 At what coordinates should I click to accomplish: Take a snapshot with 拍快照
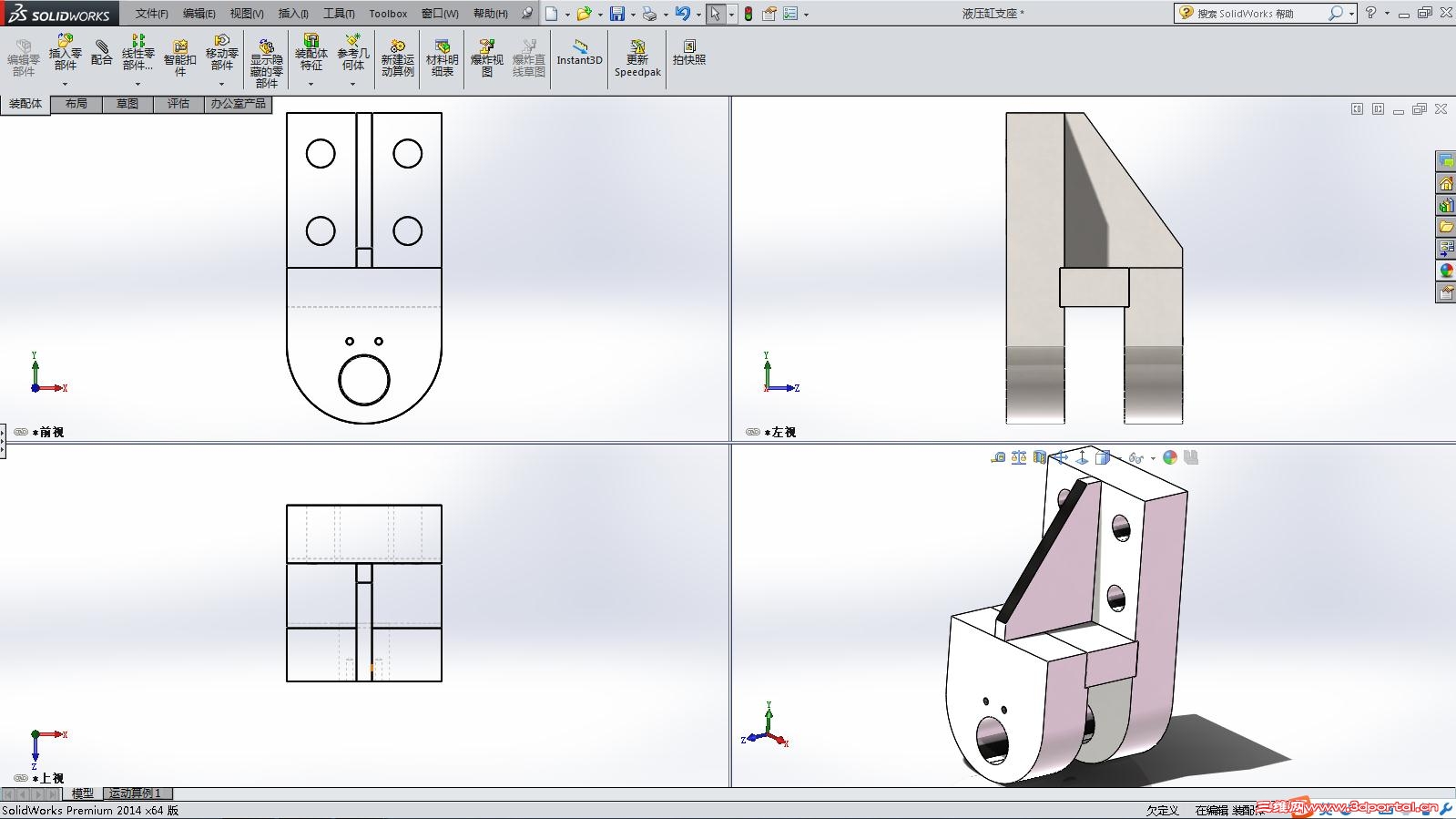689,53
